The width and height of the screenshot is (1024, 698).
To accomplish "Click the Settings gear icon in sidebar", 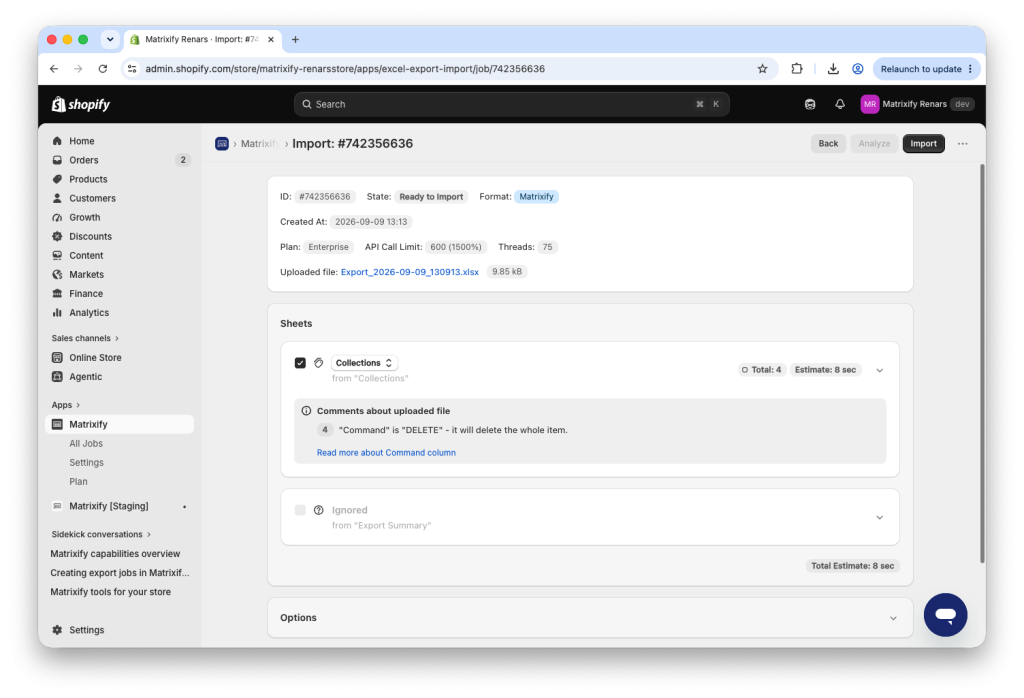I will 57,630.
